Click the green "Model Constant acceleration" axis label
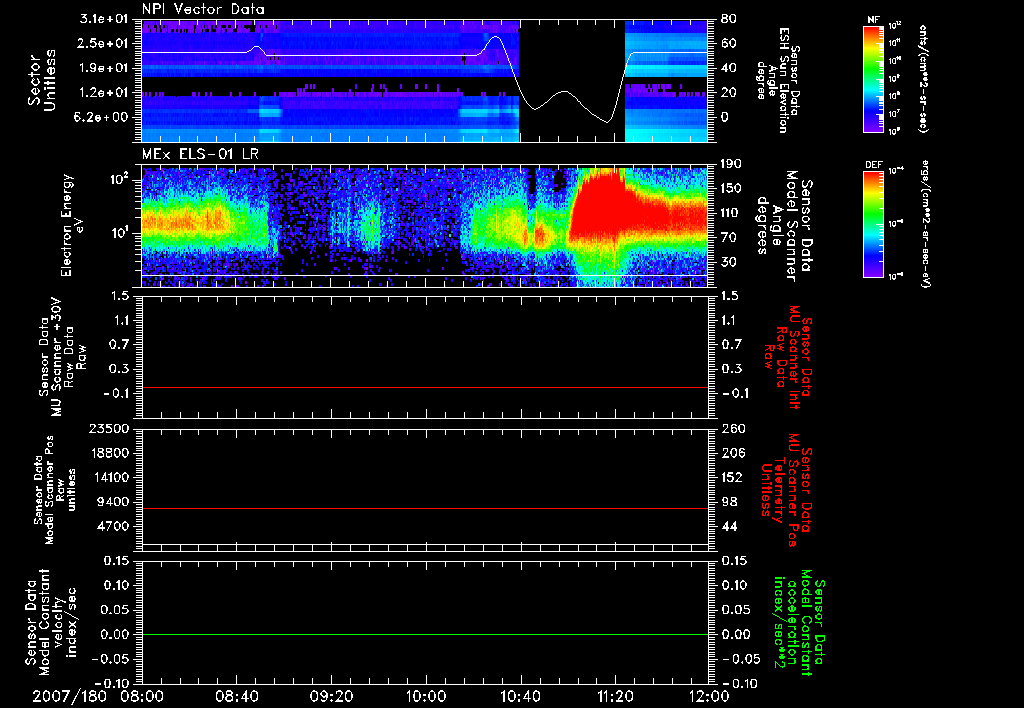1024x708 pixels. (x=799, y=623)
